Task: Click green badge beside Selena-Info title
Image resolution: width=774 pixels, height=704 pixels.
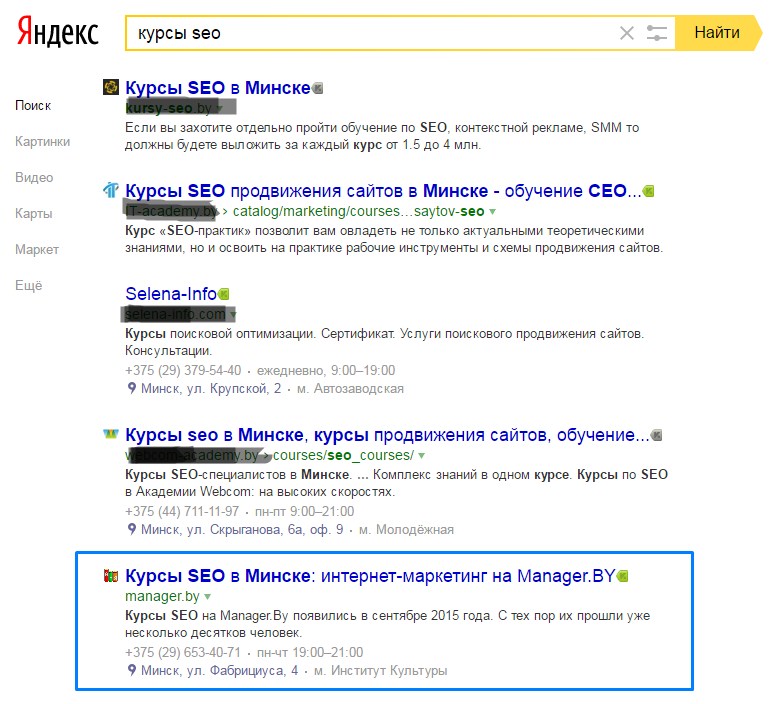Action: click(x=224, y=294)
